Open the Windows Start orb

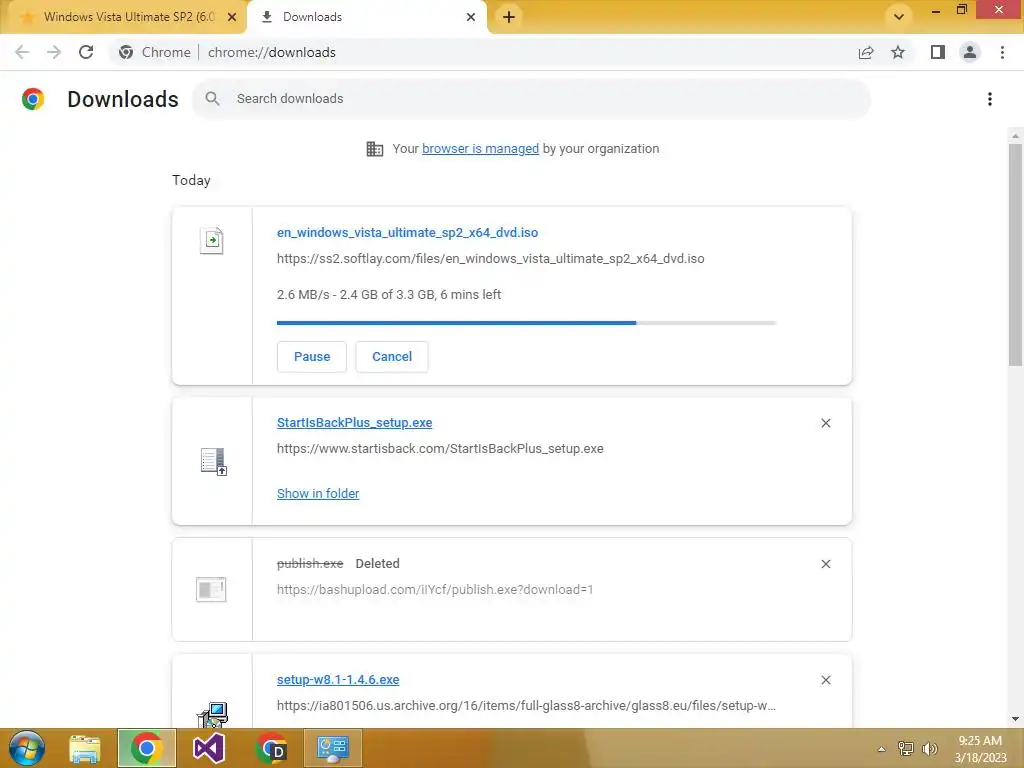27,748
